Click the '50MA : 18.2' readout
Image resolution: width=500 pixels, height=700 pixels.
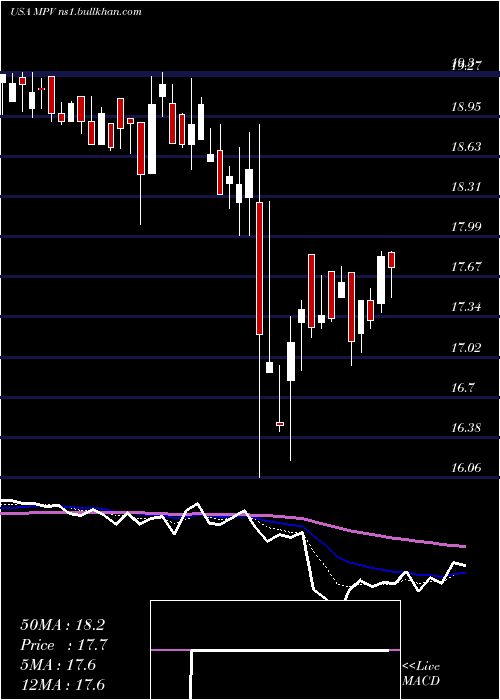click(62, 625)
